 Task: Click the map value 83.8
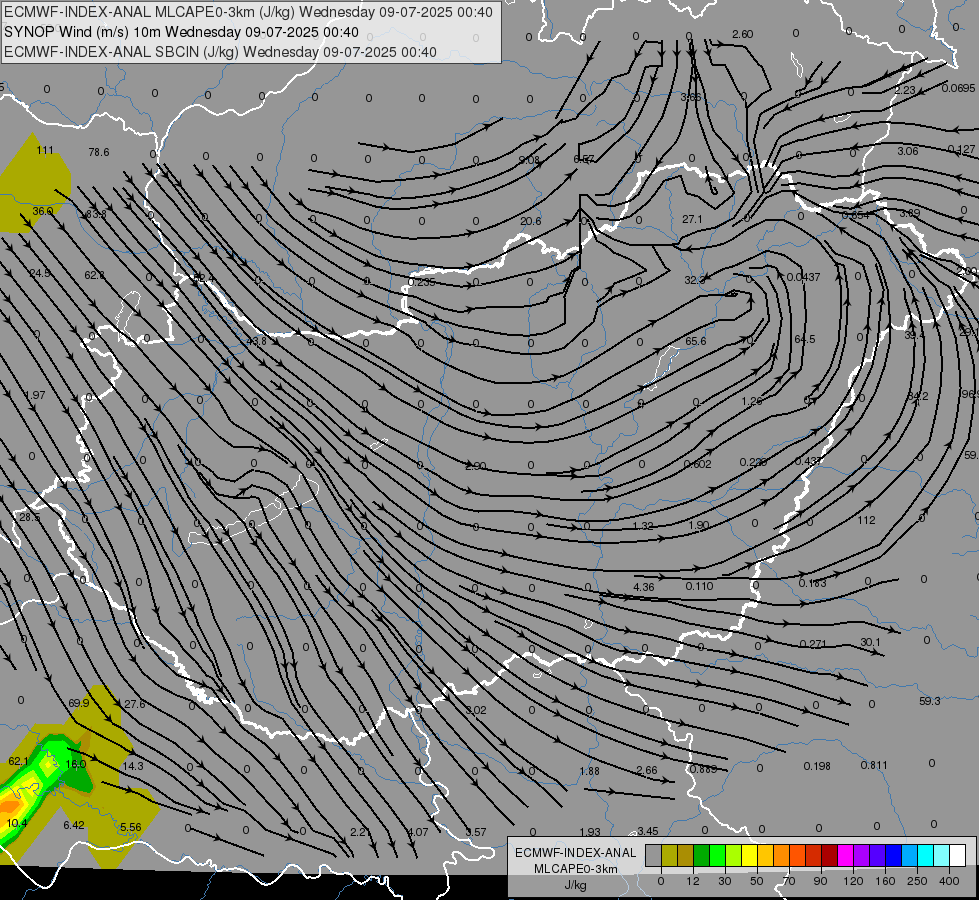96,214
